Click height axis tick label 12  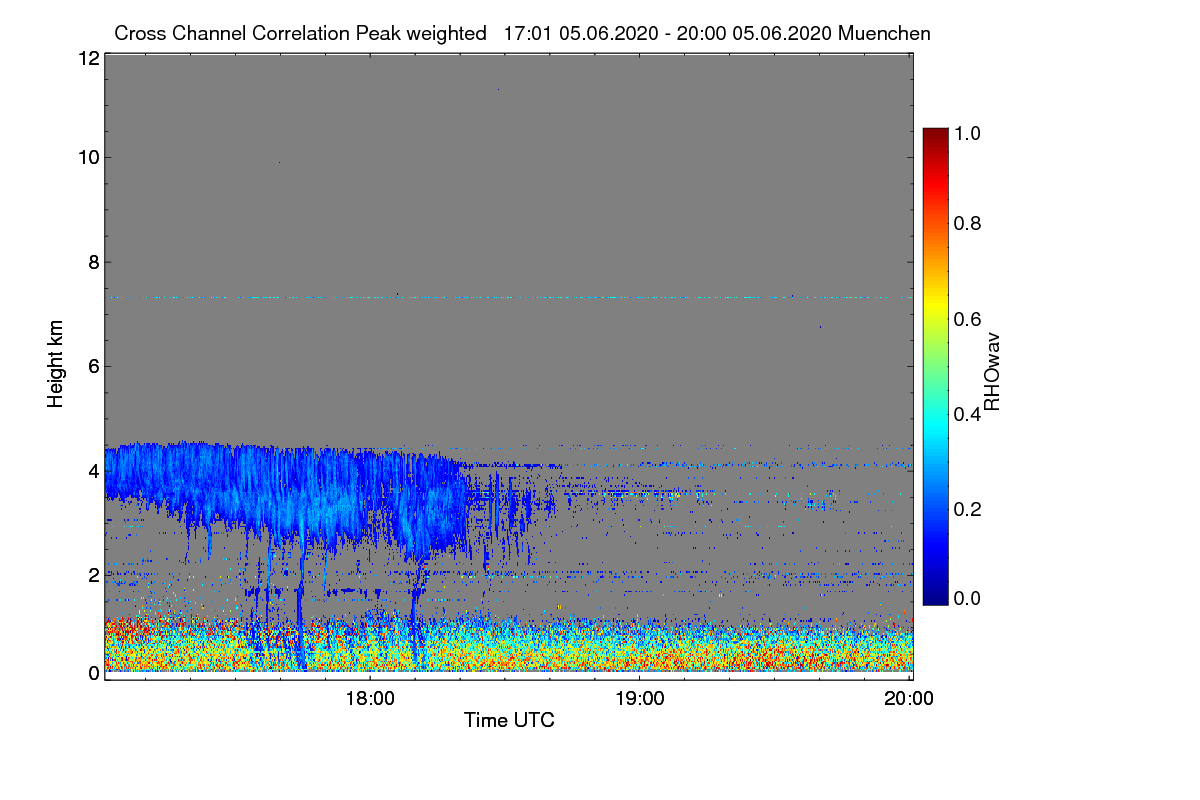pos(88,58)
